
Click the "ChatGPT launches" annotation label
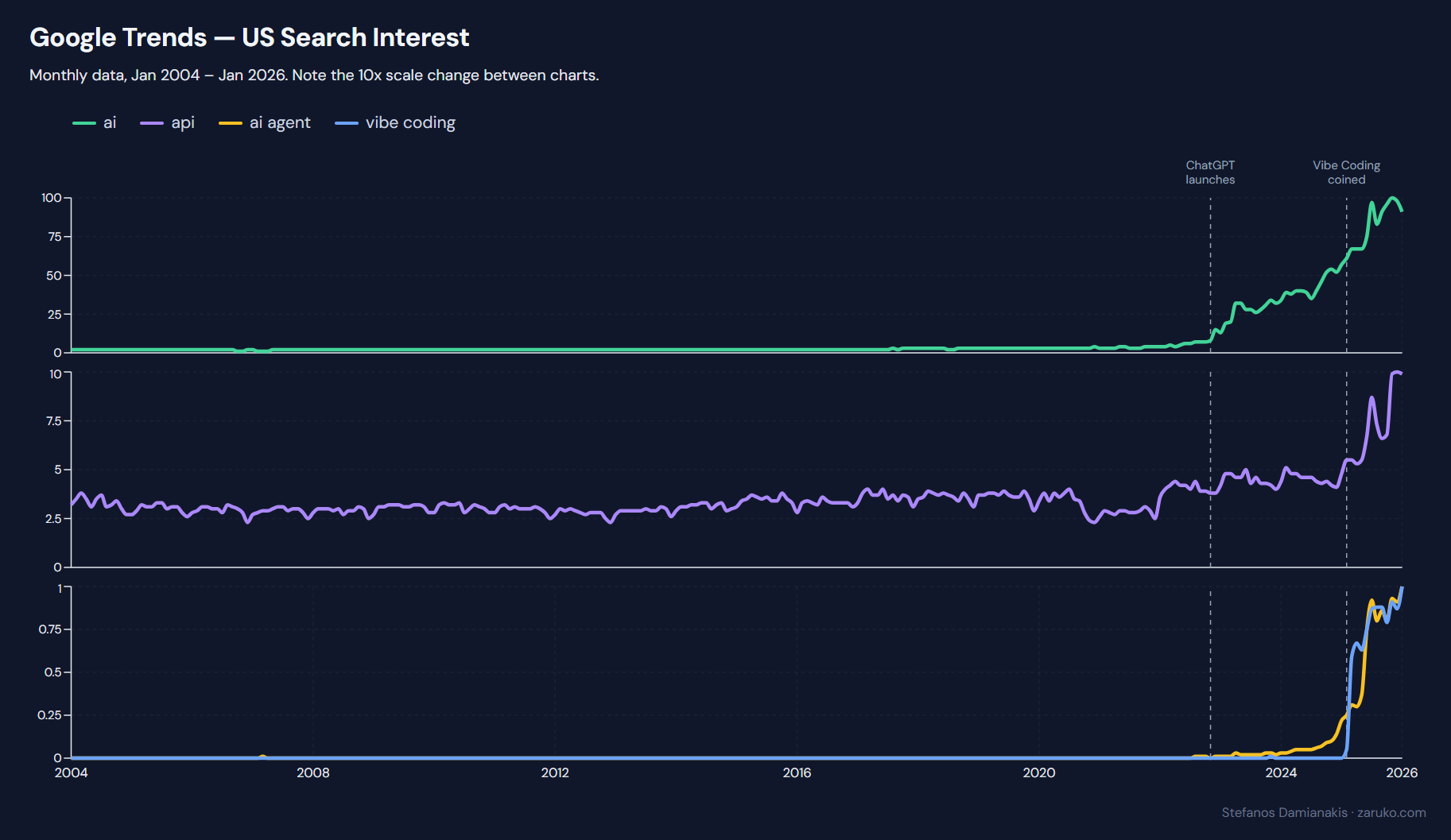[x=1209, y=172]
